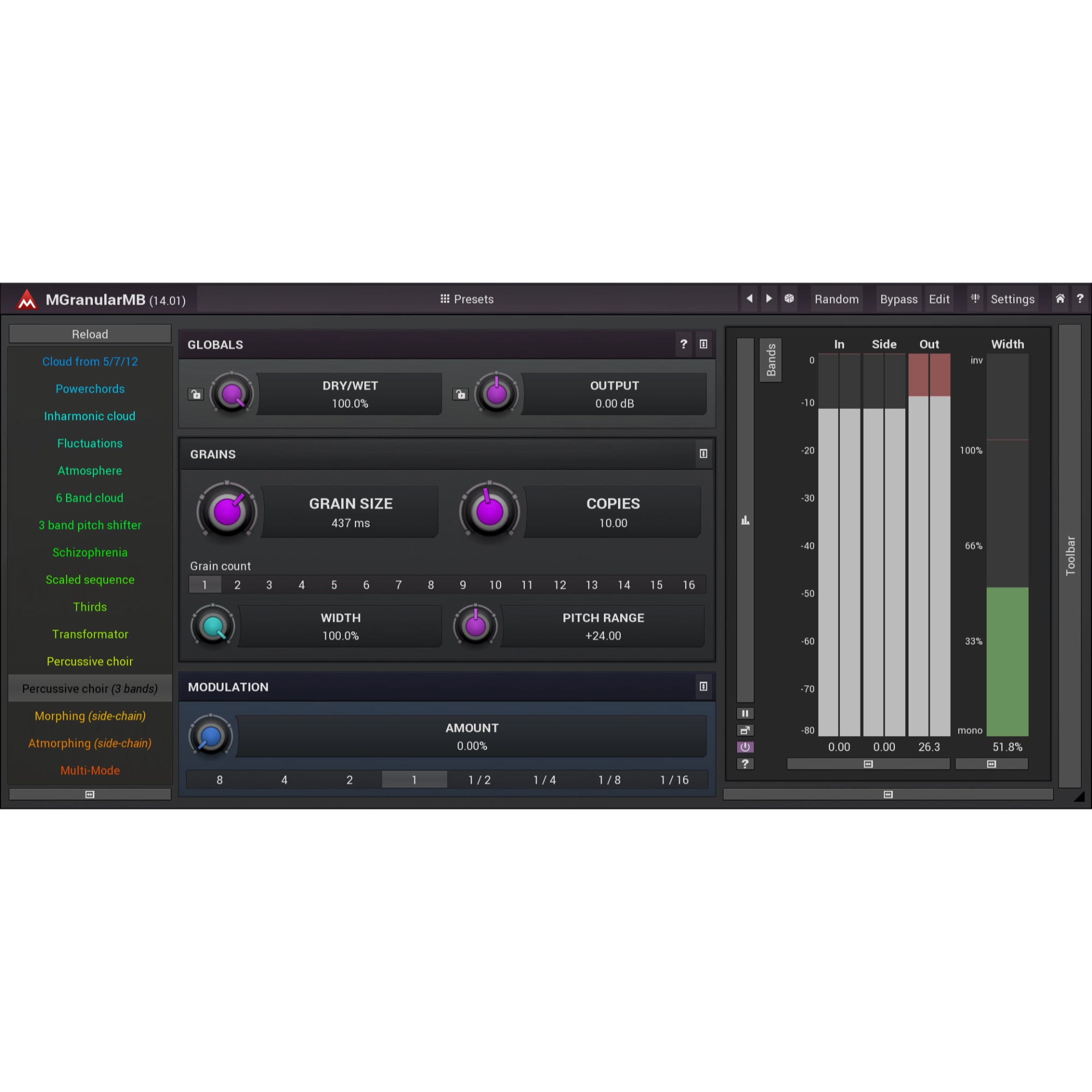Open the Presets browser

click(467, 299)
